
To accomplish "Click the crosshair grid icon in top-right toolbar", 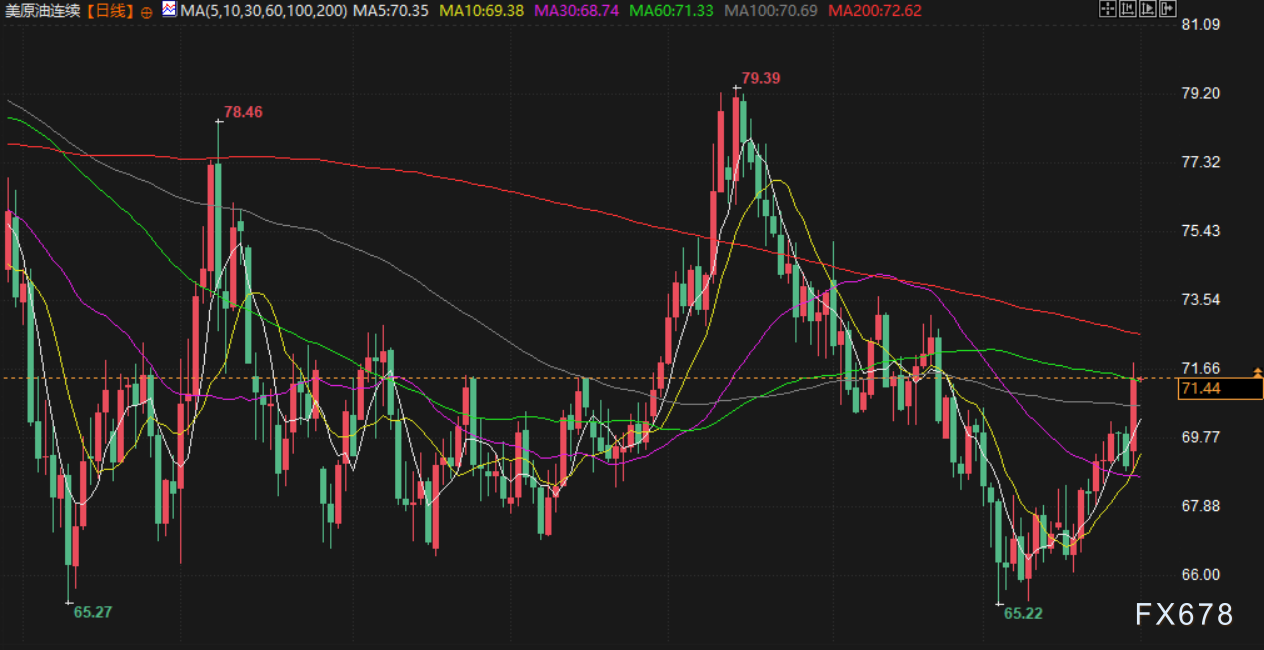I will point(1107,10).
